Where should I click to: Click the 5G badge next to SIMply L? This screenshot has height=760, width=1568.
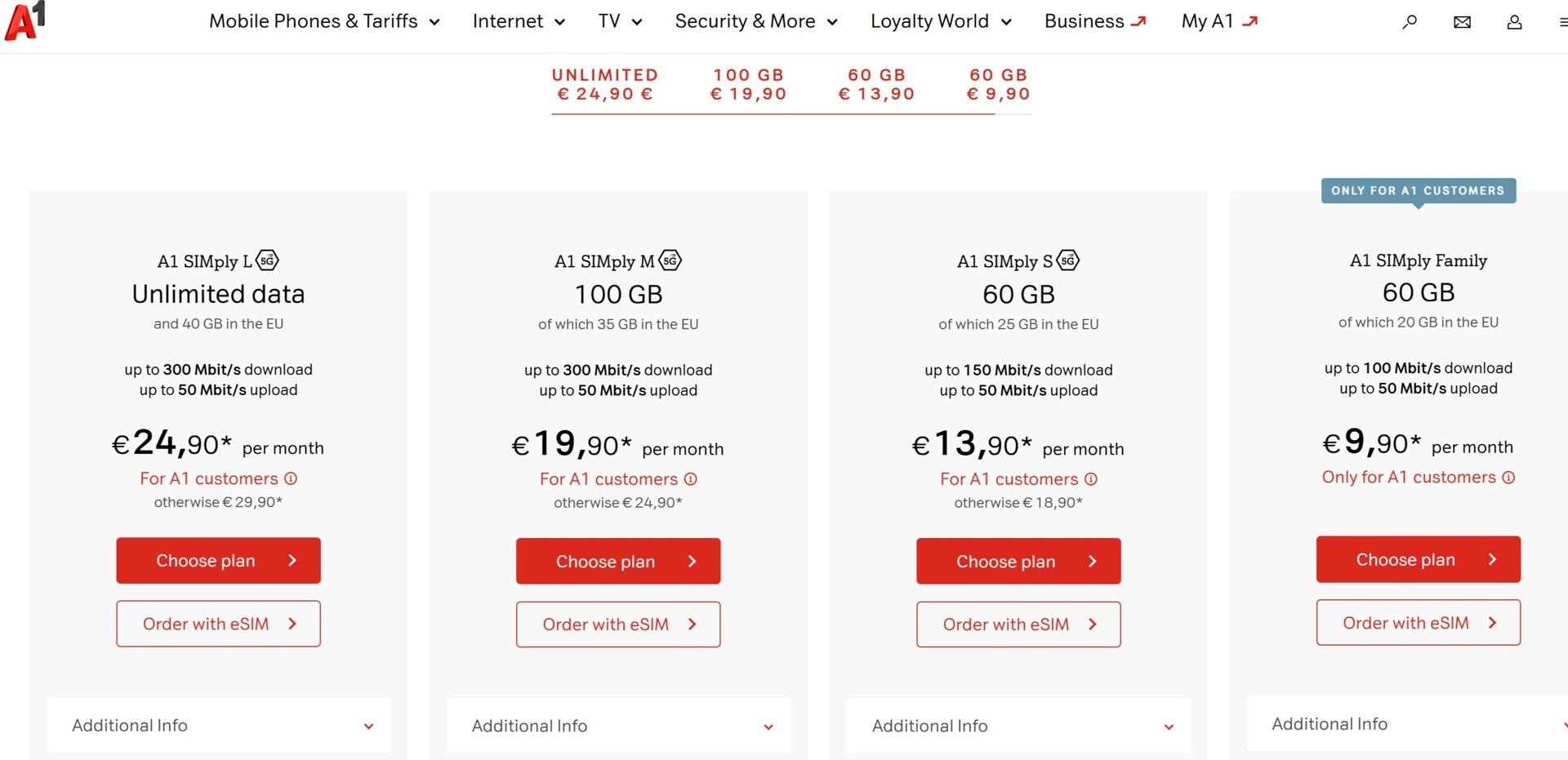point(267,260)
